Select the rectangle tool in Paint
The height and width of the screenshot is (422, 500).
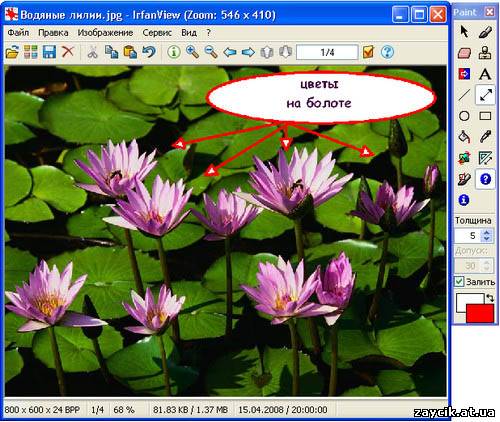[x=485, y=116]
